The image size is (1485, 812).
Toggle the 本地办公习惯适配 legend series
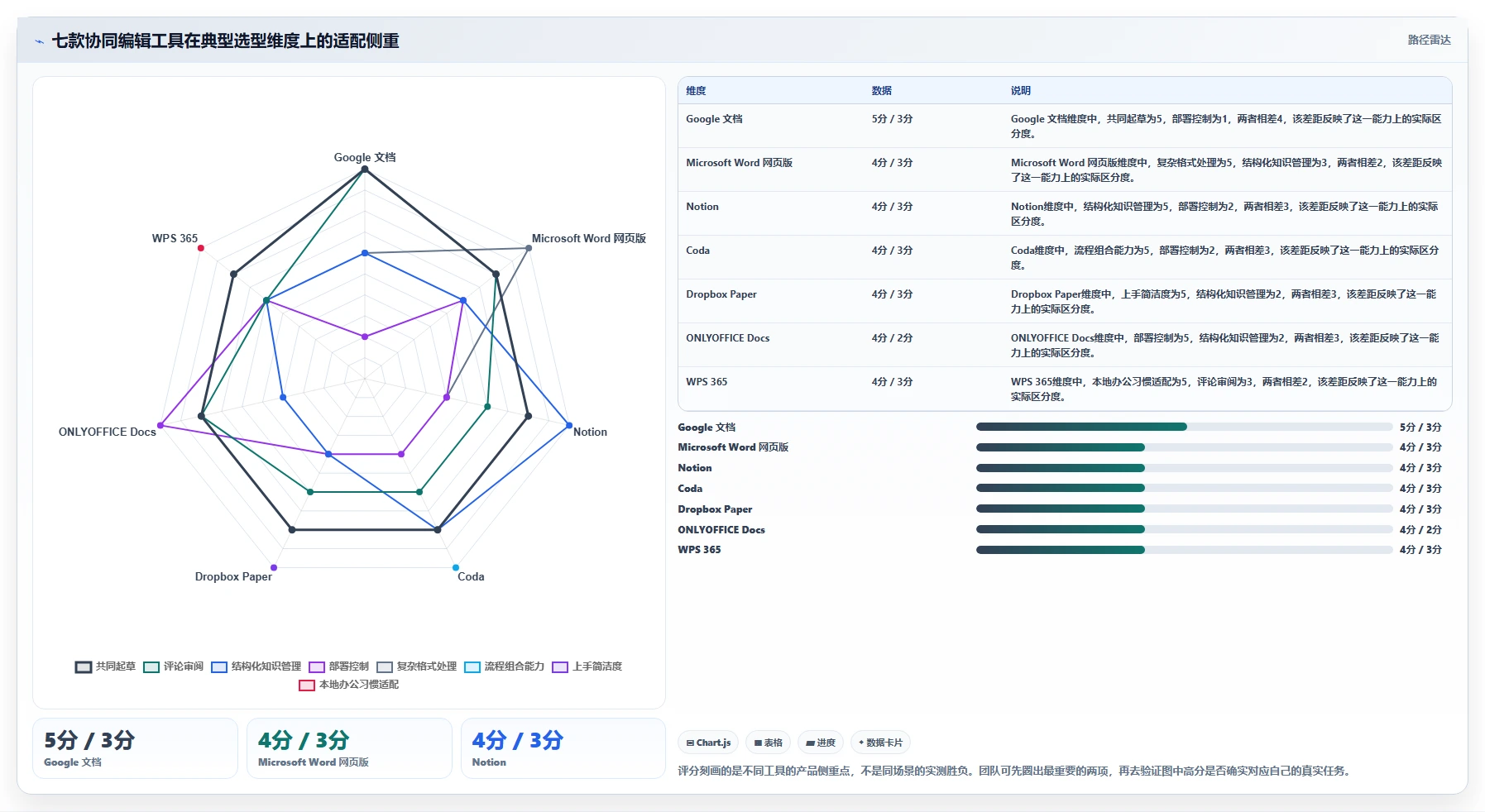tap(348, 685)
